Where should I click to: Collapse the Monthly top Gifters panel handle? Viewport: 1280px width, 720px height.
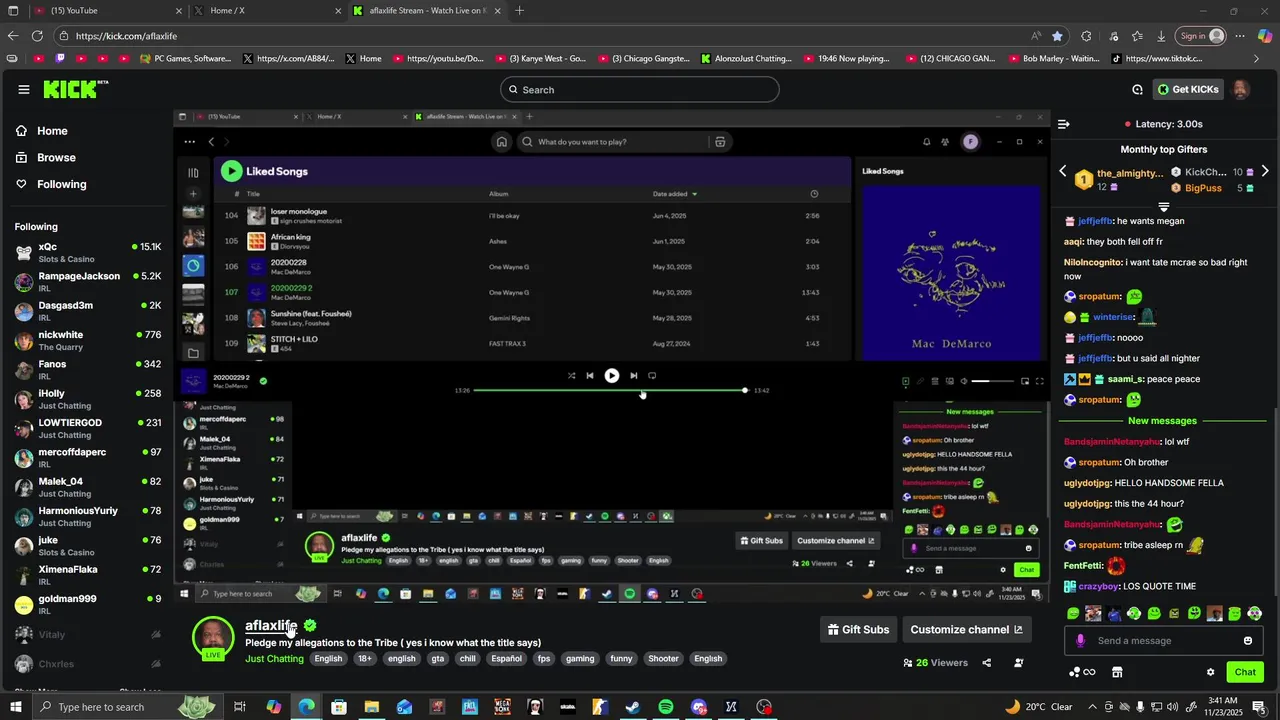[x=1164, y=207]
